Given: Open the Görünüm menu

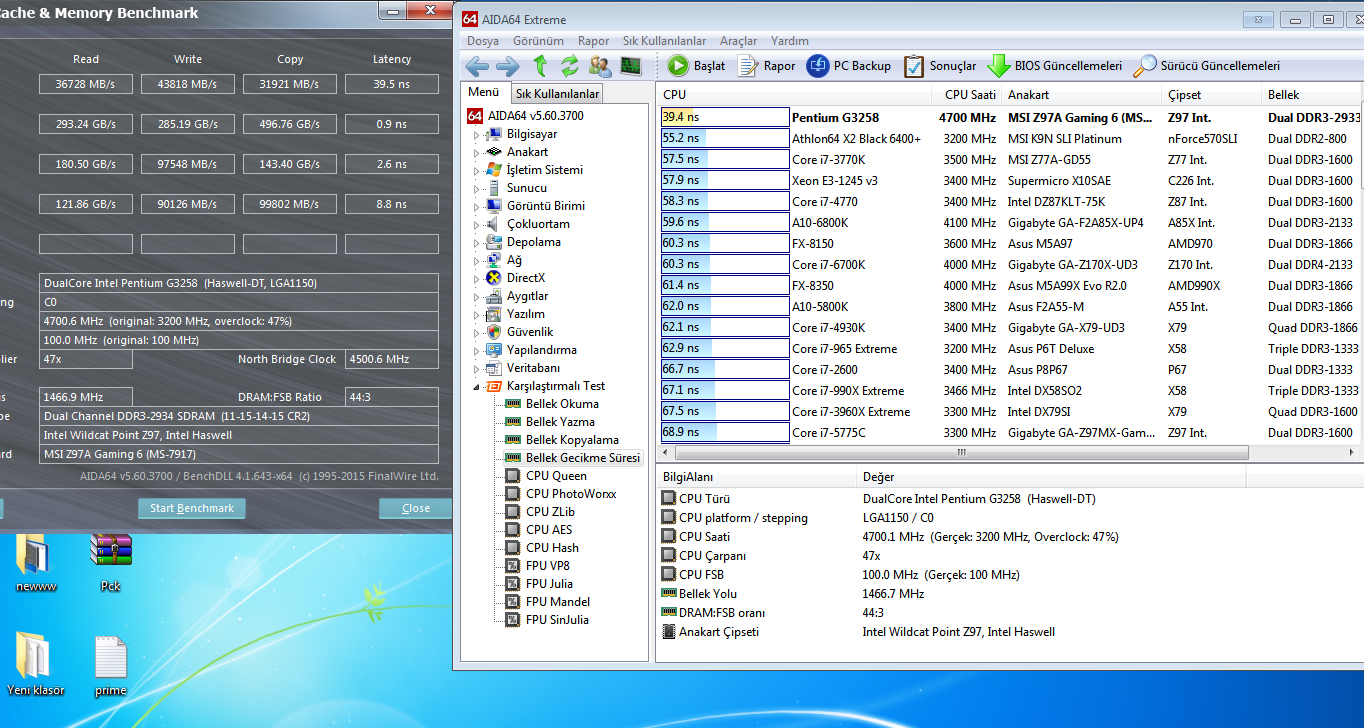Looking at the screenshot, I should [x=538, y=41].
